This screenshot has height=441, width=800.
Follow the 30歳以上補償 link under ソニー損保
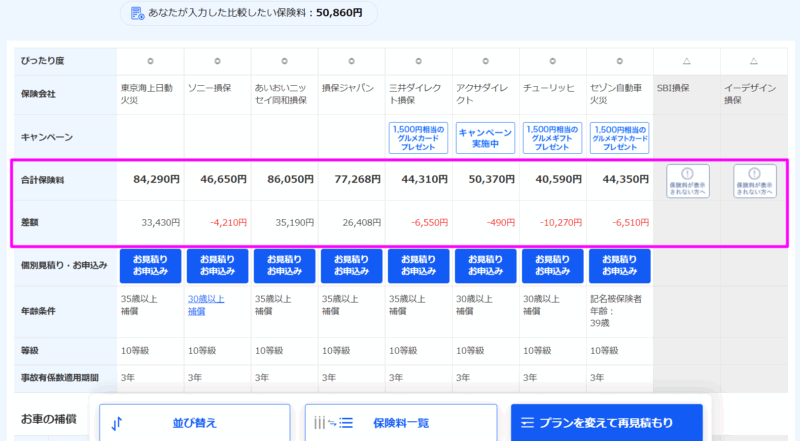click(206, 304)
